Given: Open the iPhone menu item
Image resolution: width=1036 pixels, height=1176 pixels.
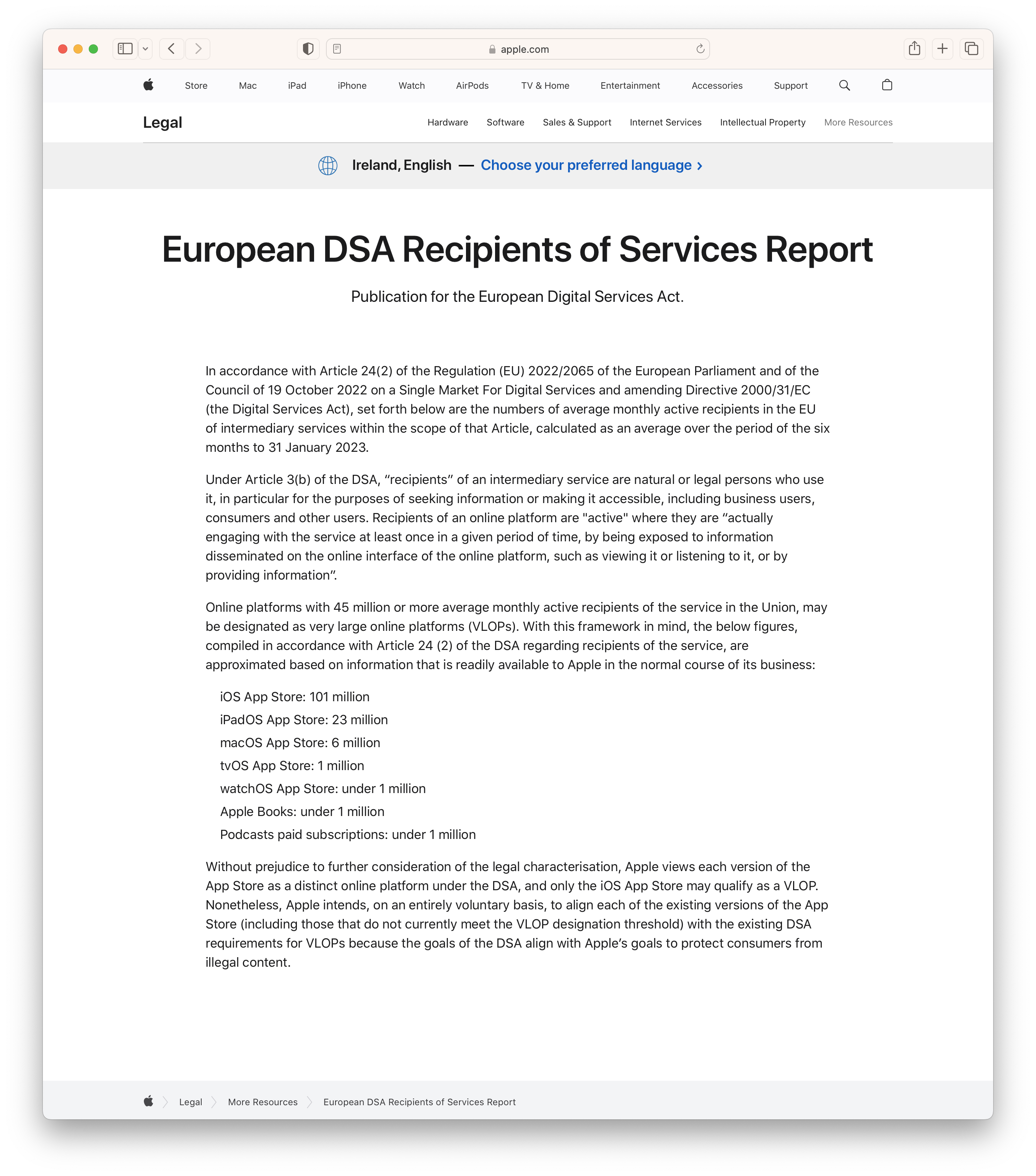Looking at the screenshot, I should pos(352,86).
